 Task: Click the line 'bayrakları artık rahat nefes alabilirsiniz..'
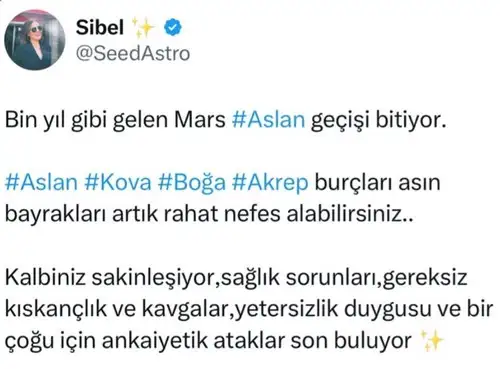(x=209, y=214)
